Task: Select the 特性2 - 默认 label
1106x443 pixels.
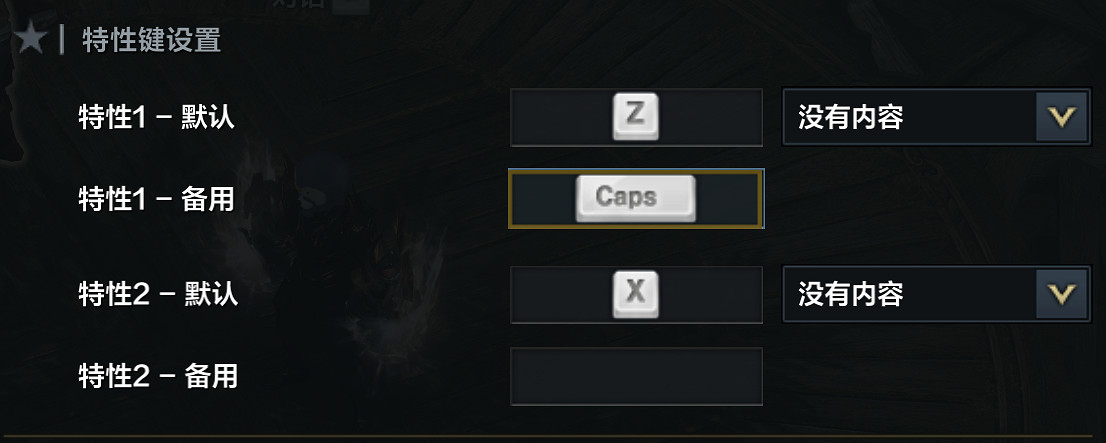Action: 158,295
